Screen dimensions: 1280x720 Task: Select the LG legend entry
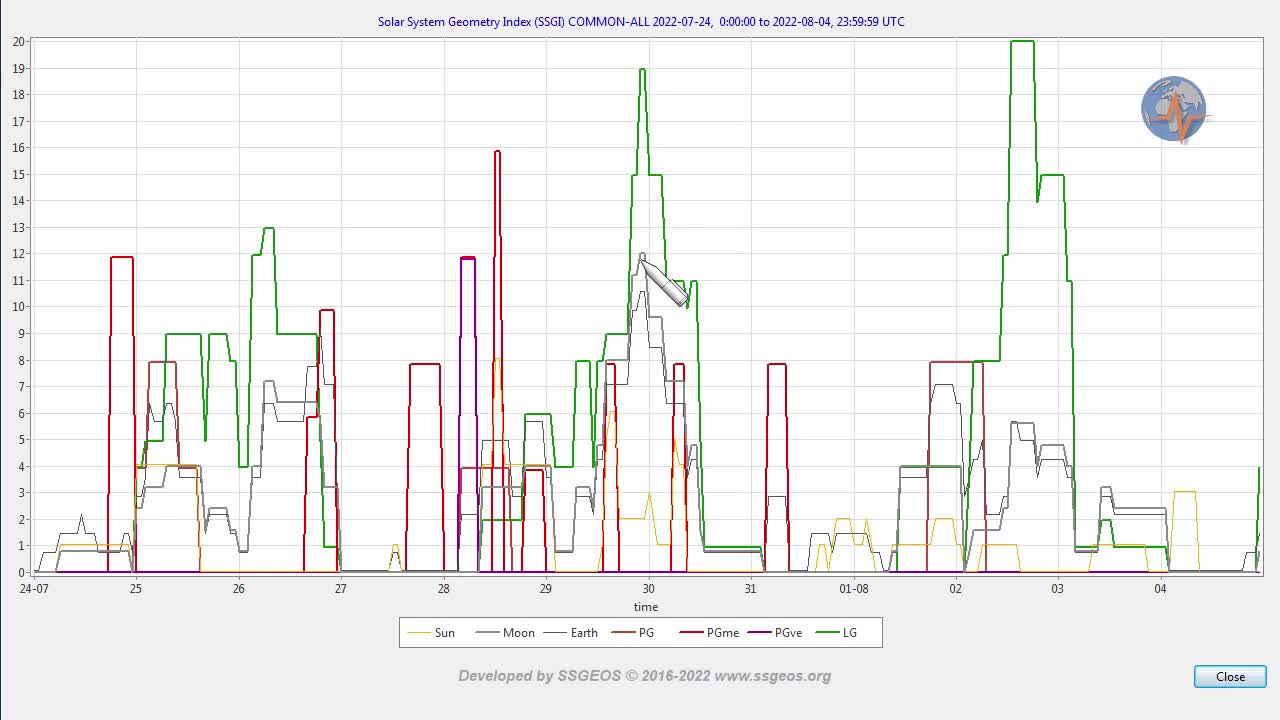click(836, 632)
